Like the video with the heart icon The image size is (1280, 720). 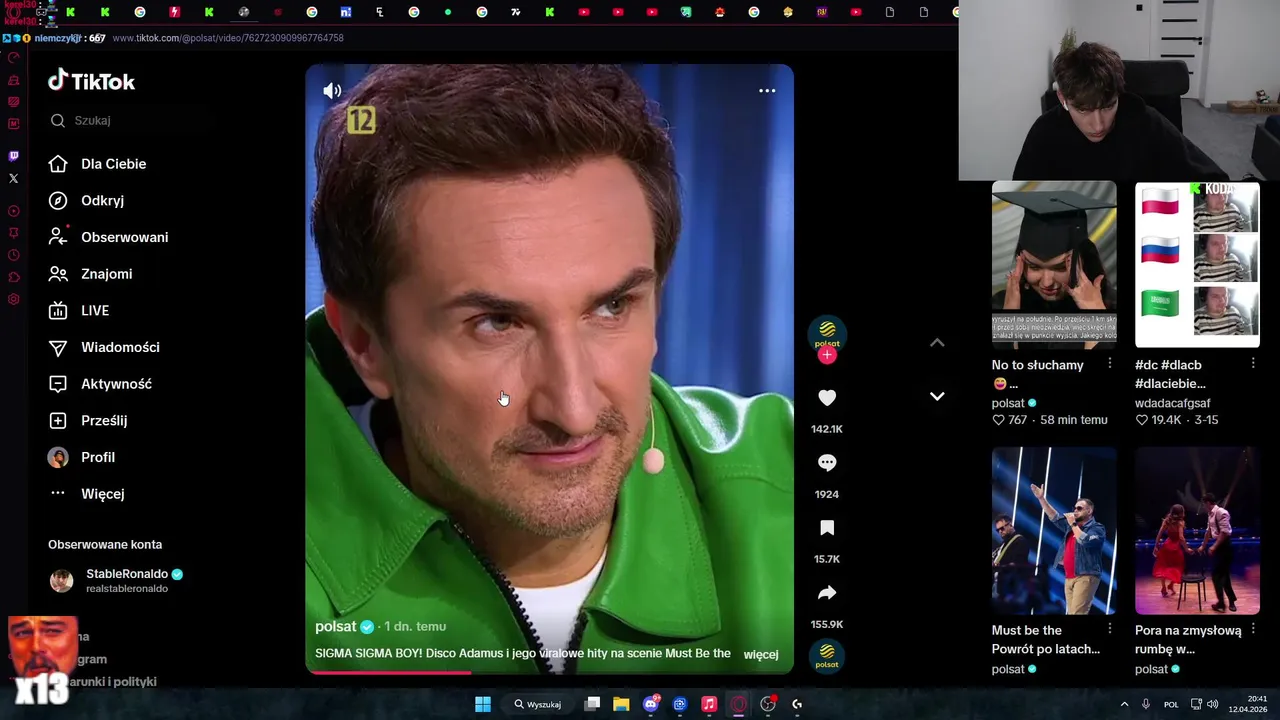(x=827, y=398)
